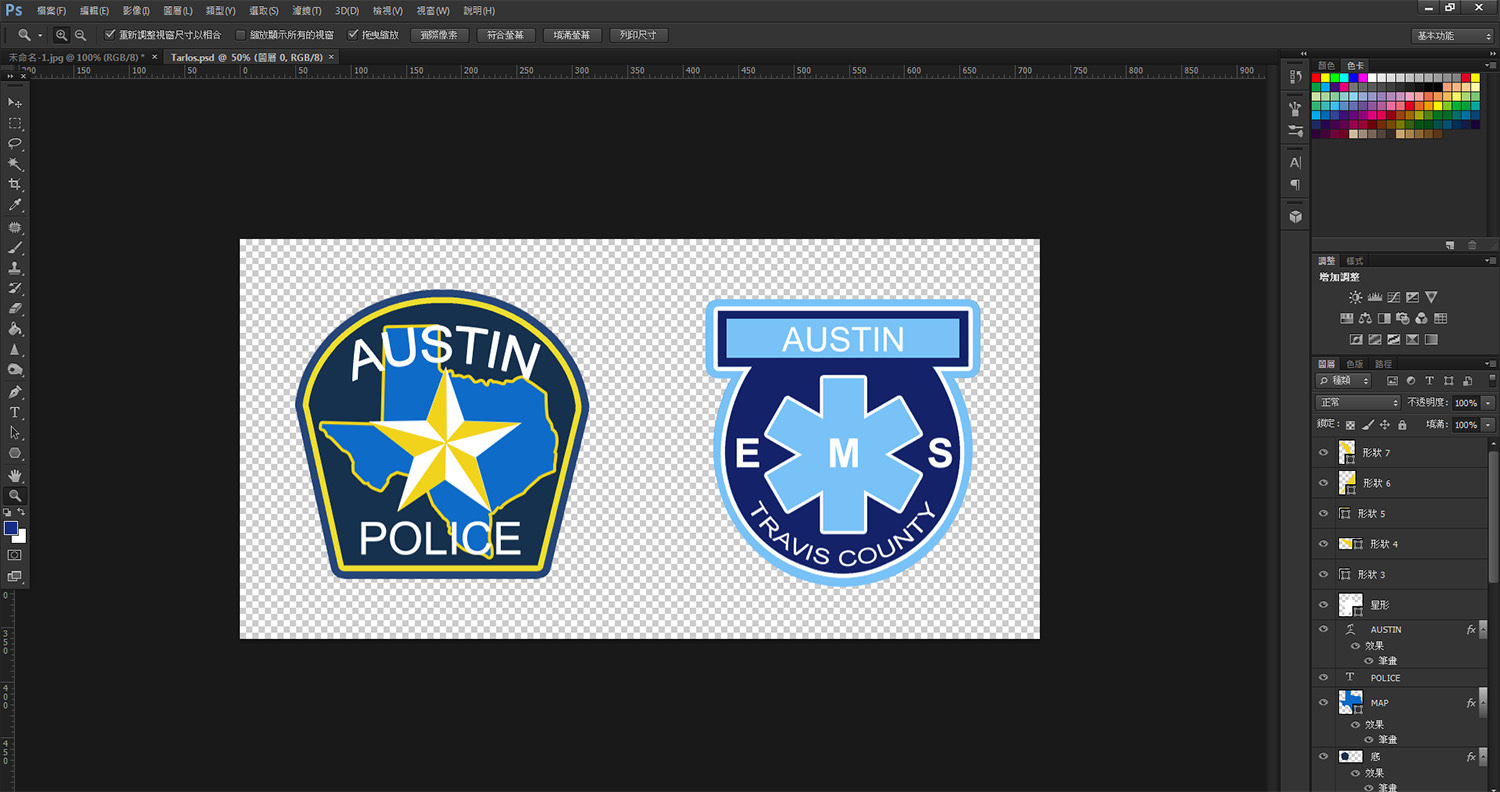Image resolution: width=1500 pixels, height=792 pixels.
Task: Open the Zoom tool preset picker arrow
Action: click(x=40, y=35)
